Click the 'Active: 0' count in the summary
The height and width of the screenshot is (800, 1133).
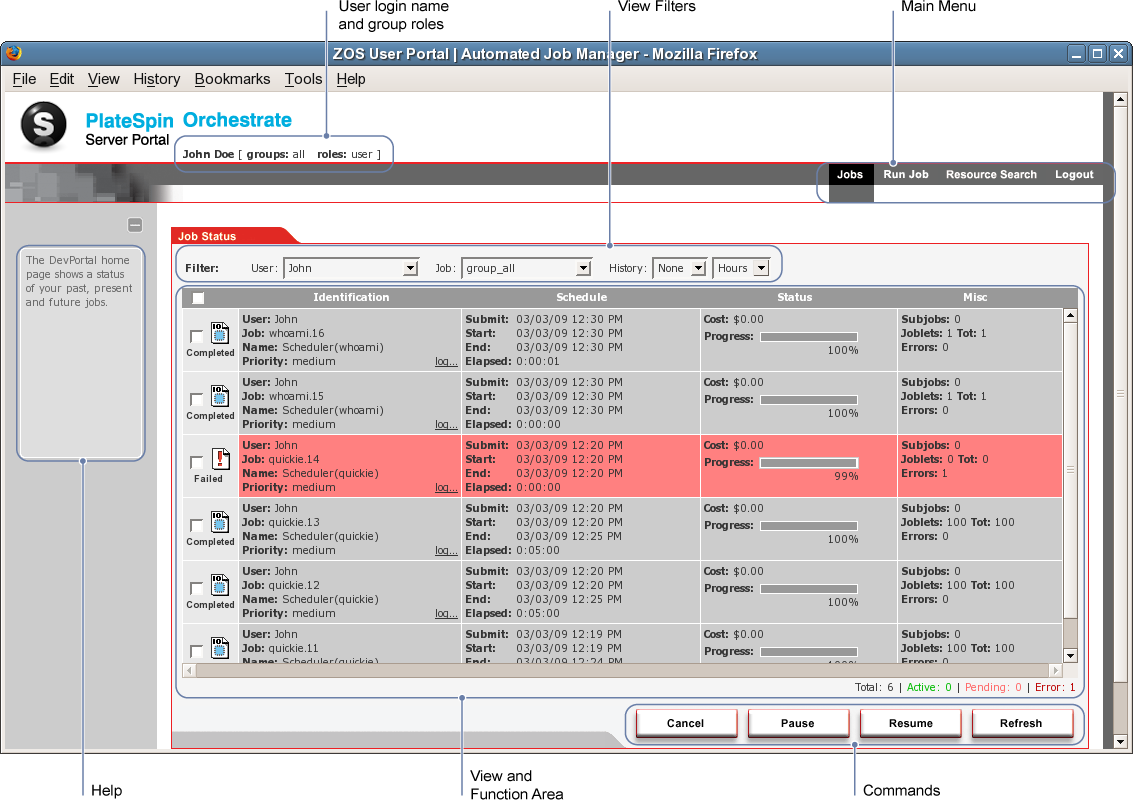tap(929, 687)
